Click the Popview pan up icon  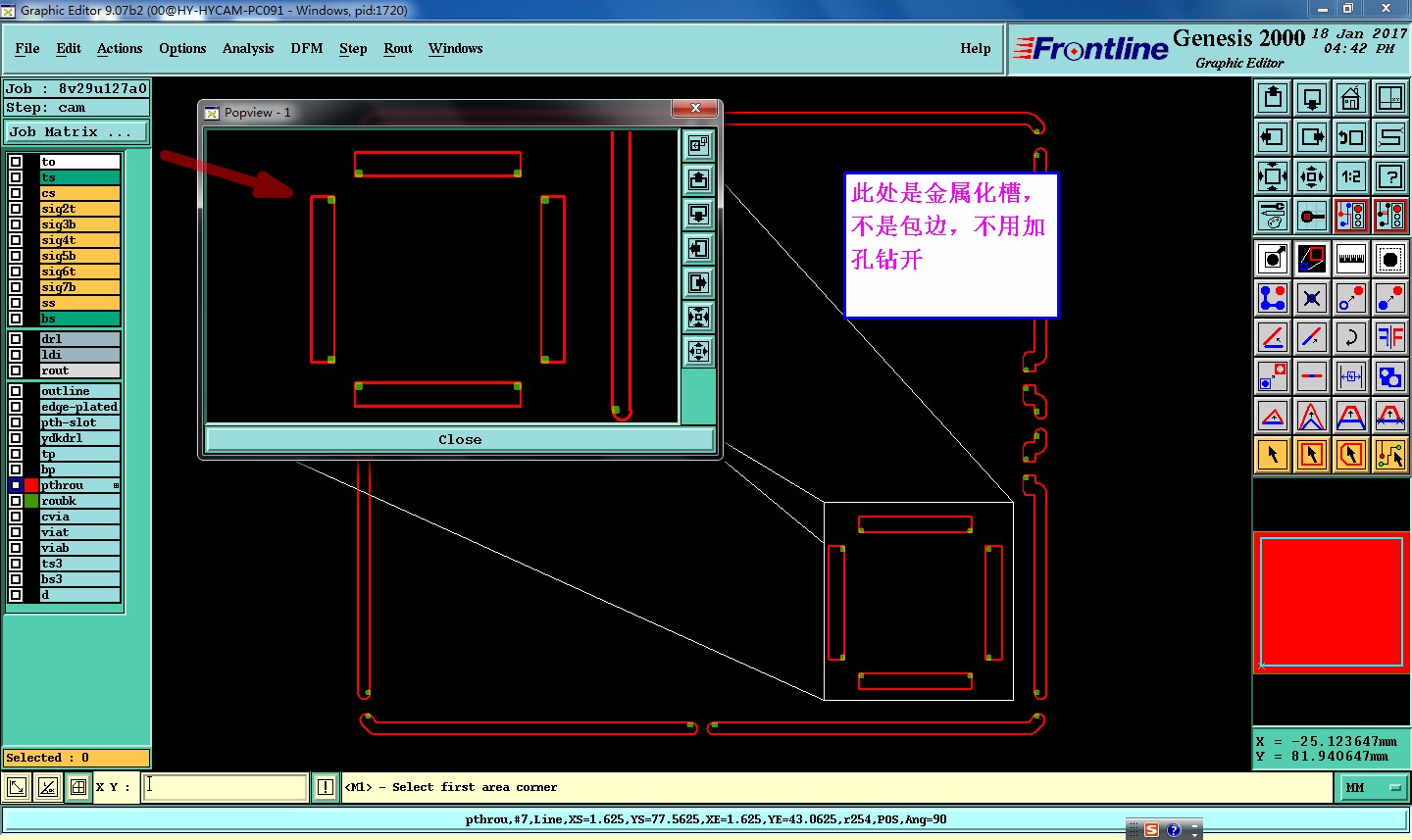coord(698,179)
